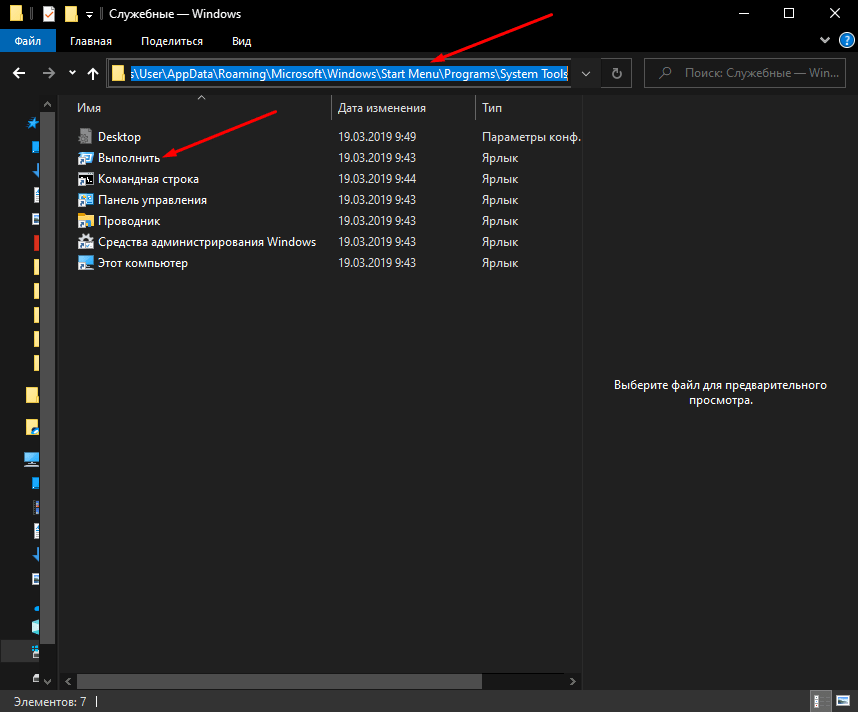Minimize the Служебные window
Viewport: 858px width, 712px height.
coord(744,13)
